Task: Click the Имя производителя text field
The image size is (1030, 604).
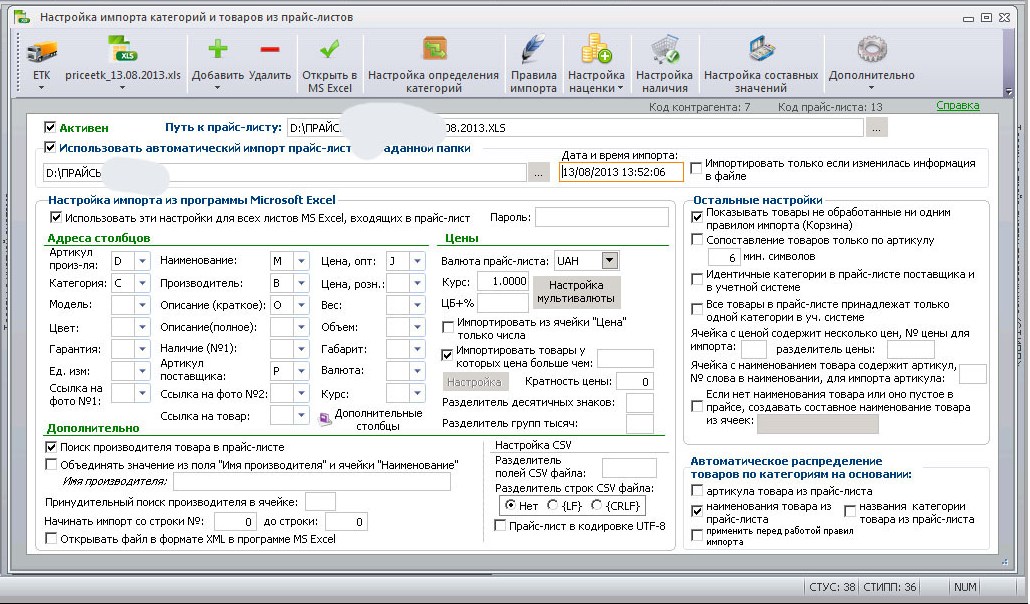Action: click(x=312, y=482)
